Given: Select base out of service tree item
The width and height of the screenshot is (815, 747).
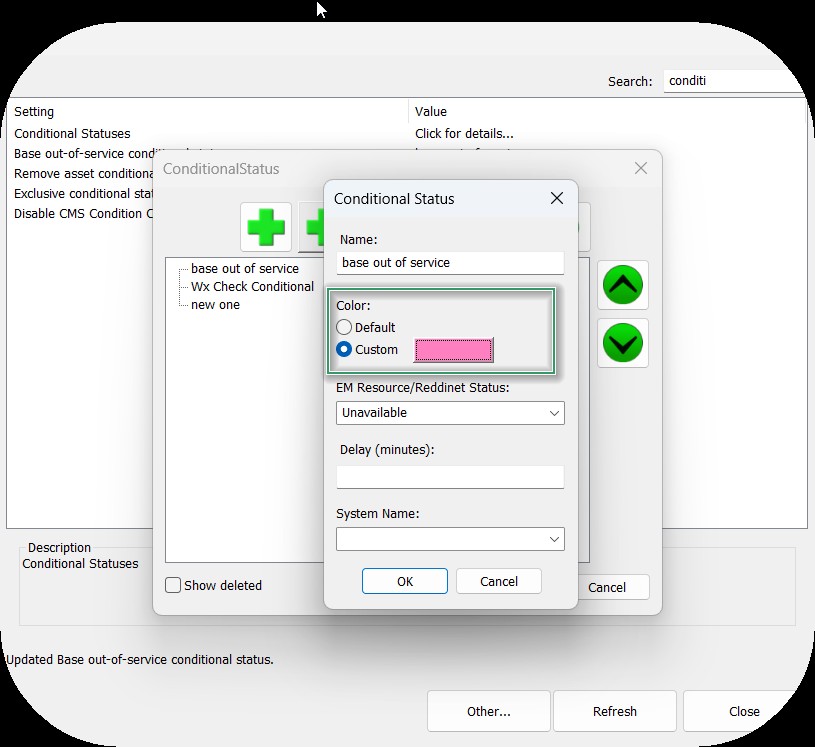Looking at the screenshot, I should click(x=245, y=269).
